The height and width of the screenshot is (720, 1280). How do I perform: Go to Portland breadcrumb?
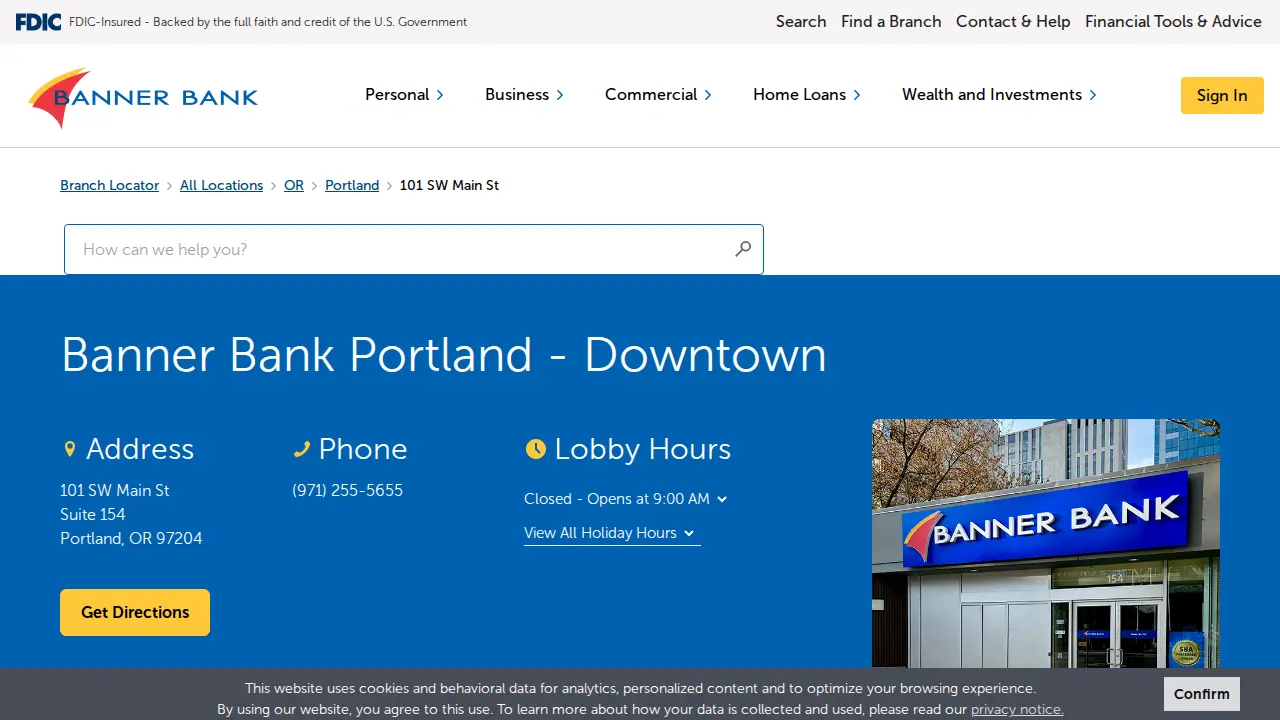(x=352, y=185)
